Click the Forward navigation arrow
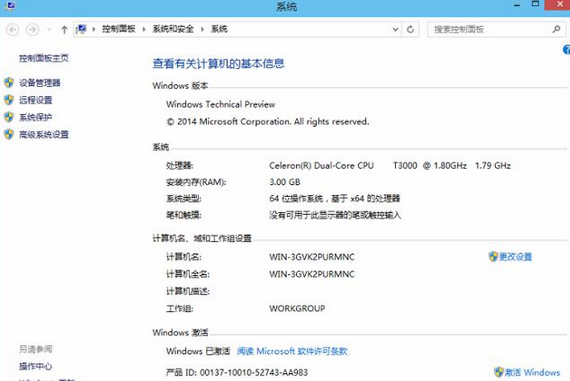Viewport: 570px width, 381px height. [32, 29]
